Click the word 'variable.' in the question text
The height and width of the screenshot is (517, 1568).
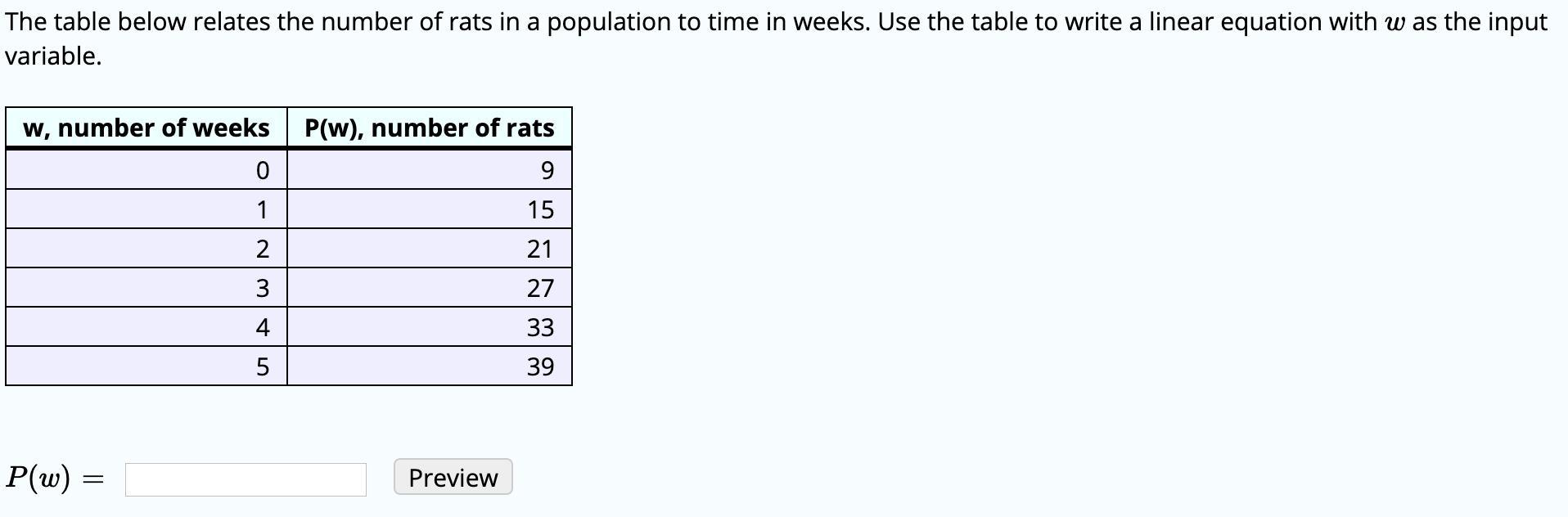(x=53, y=56)
